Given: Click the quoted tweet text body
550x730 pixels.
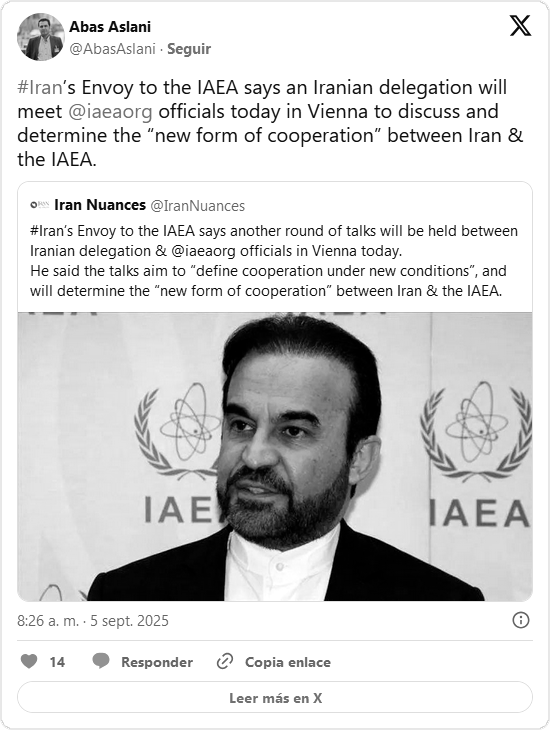Looking at the screenshot, I should (274, 261).
